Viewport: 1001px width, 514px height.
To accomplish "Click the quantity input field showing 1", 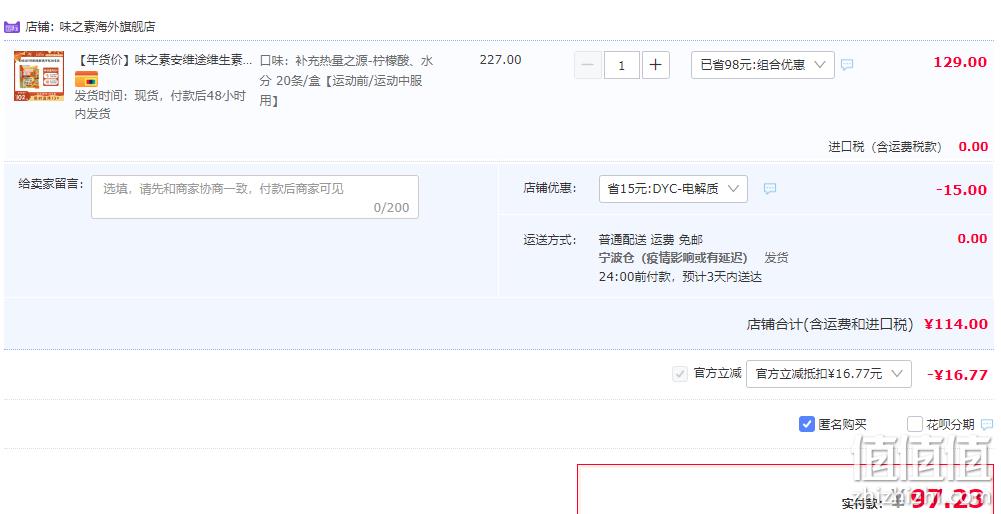I will point(621,65).
